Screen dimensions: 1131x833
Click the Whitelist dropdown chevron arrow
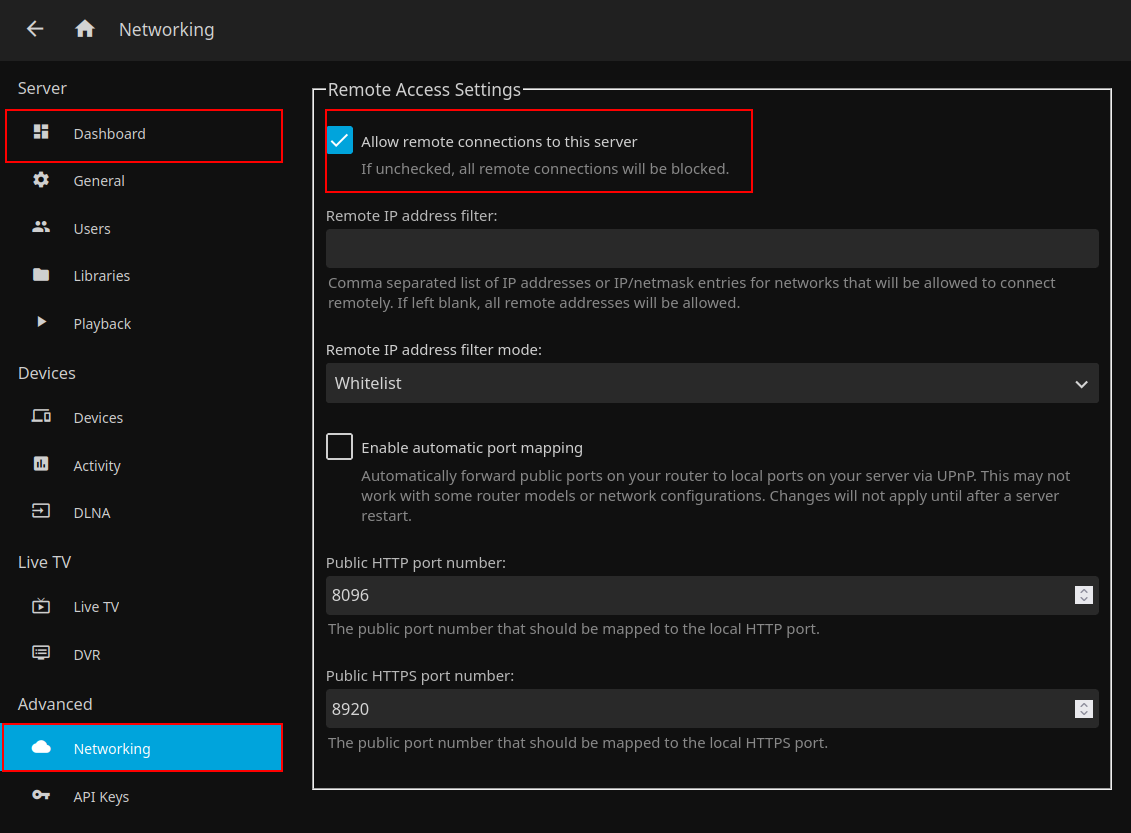(x=1080, y=384)
